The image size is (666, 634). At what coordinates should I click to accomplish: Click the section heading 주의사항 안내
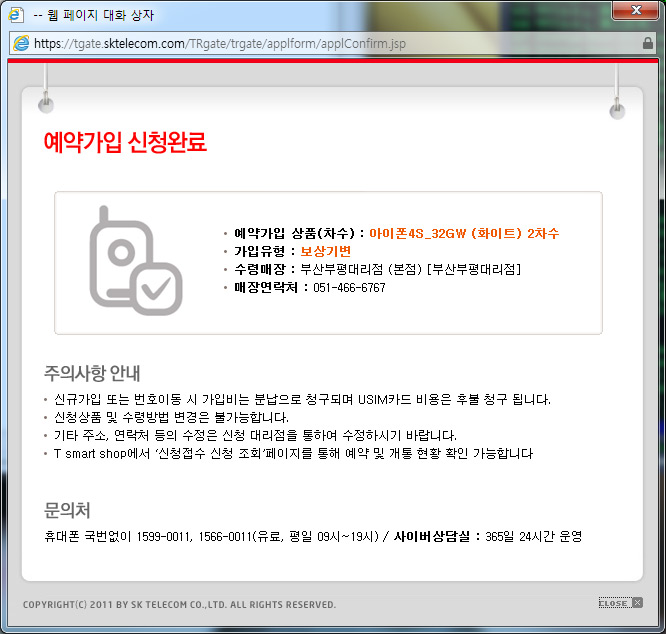(x=92, y=373)
